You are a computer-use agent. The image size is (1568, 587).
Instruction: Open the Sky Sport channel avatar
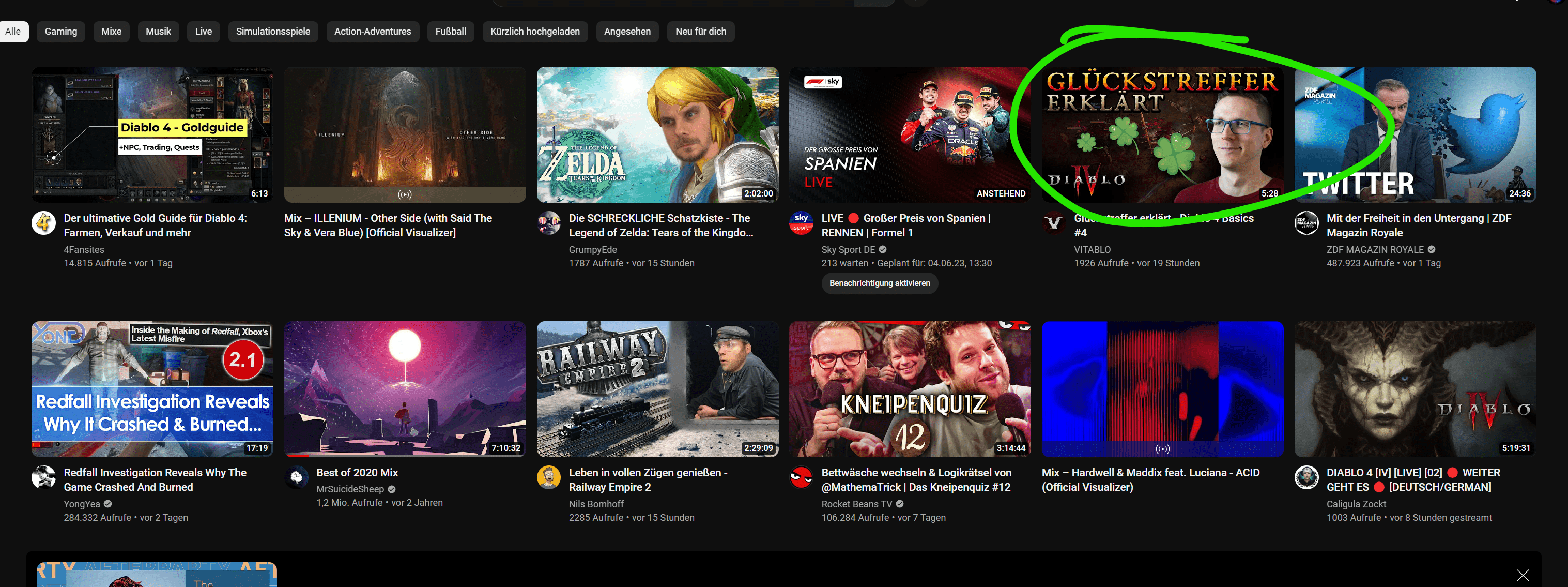801,223
